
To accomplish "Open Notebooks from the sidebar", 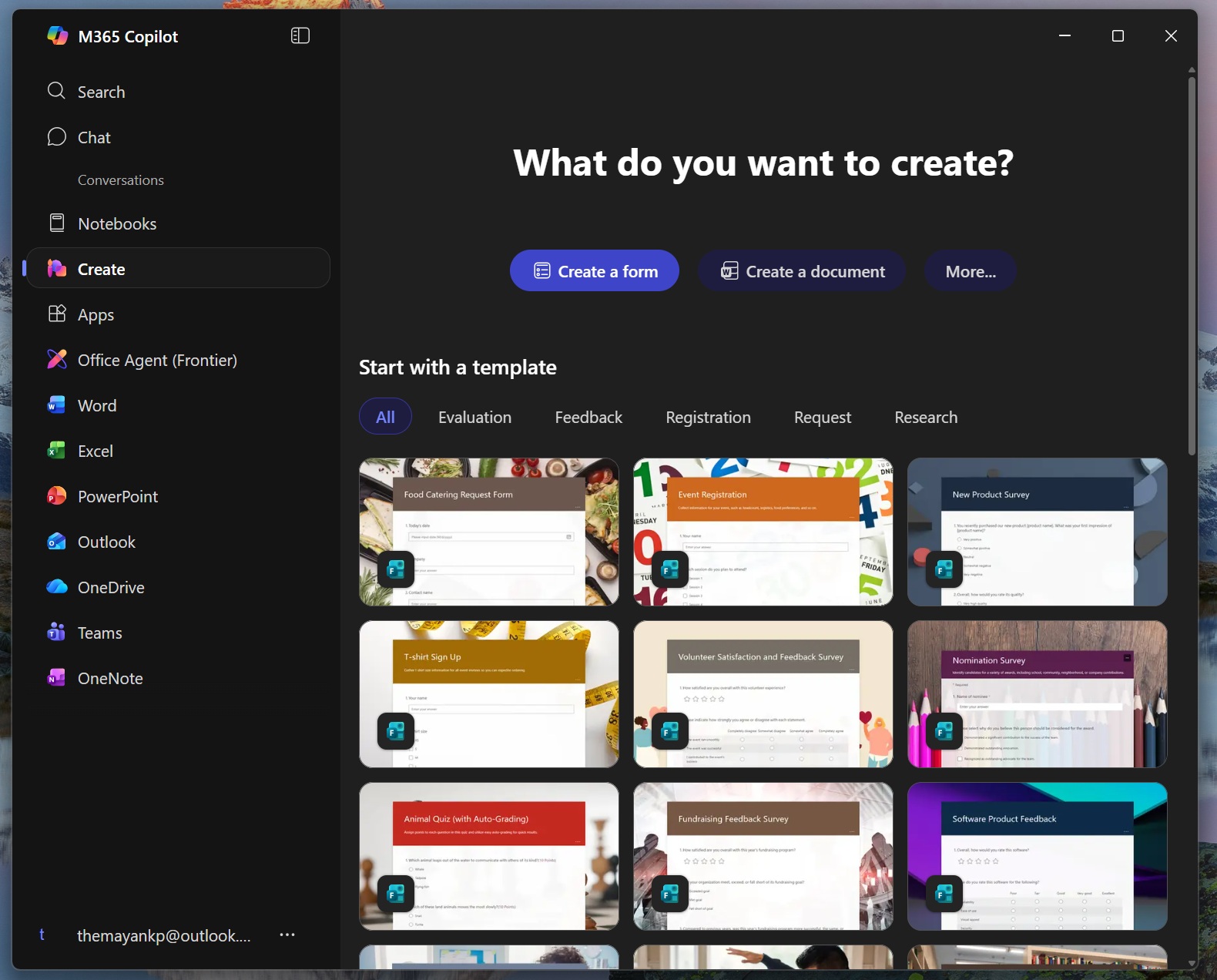I will pyautogui.click(x=117, y=224).
